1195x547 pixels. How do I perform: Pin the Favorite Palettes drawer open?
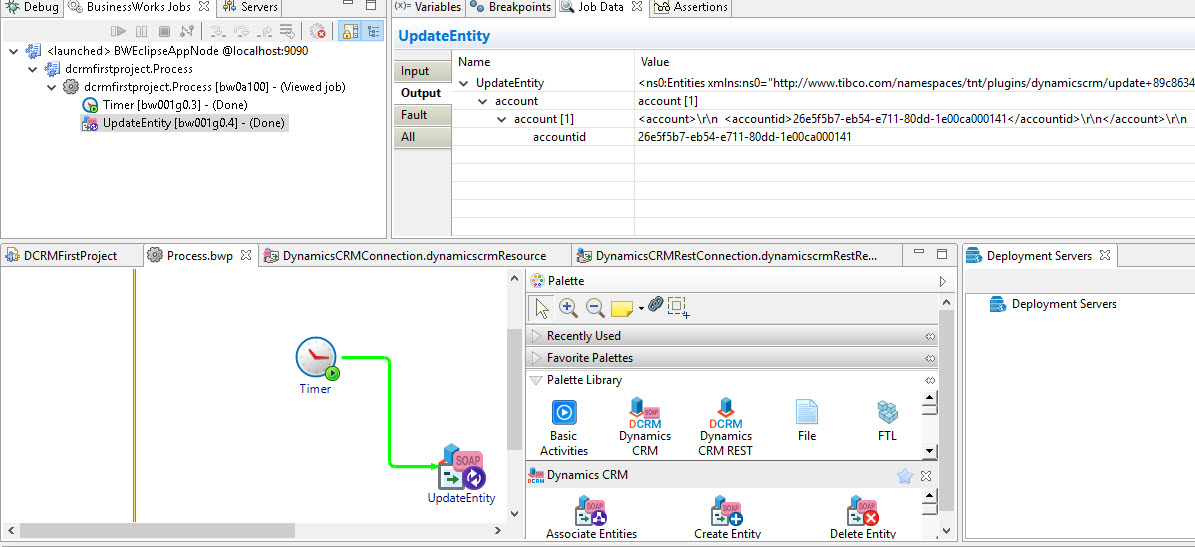pos(930,358)
